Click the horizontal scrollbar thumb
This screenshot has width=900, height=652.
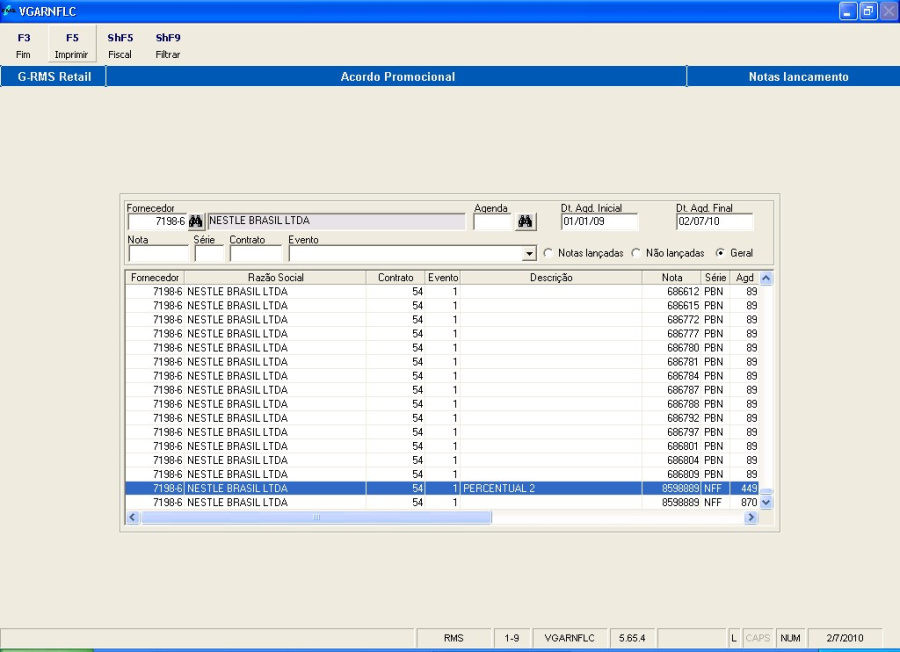click(x=316, y=517)
